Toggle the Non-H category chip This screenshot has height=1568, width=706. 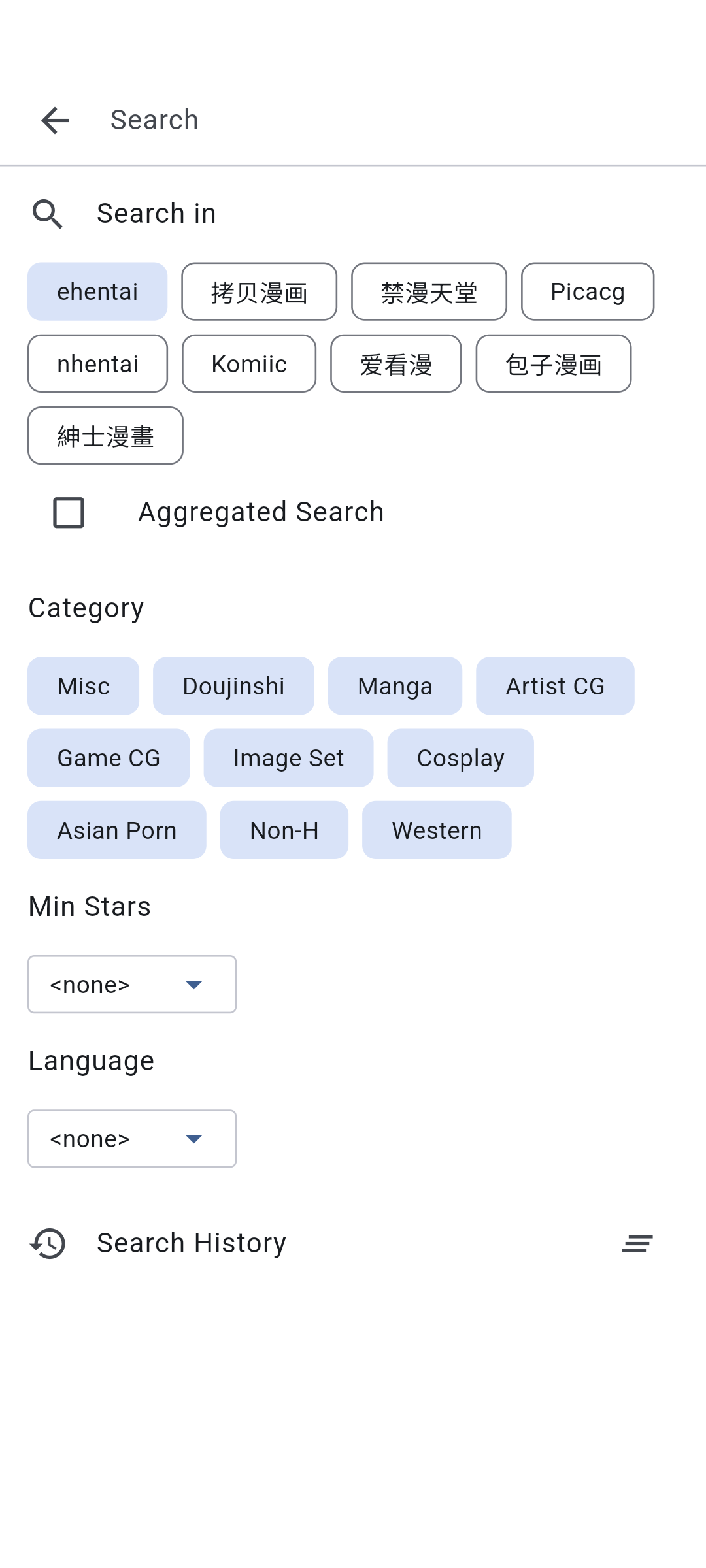coord(284,830)
